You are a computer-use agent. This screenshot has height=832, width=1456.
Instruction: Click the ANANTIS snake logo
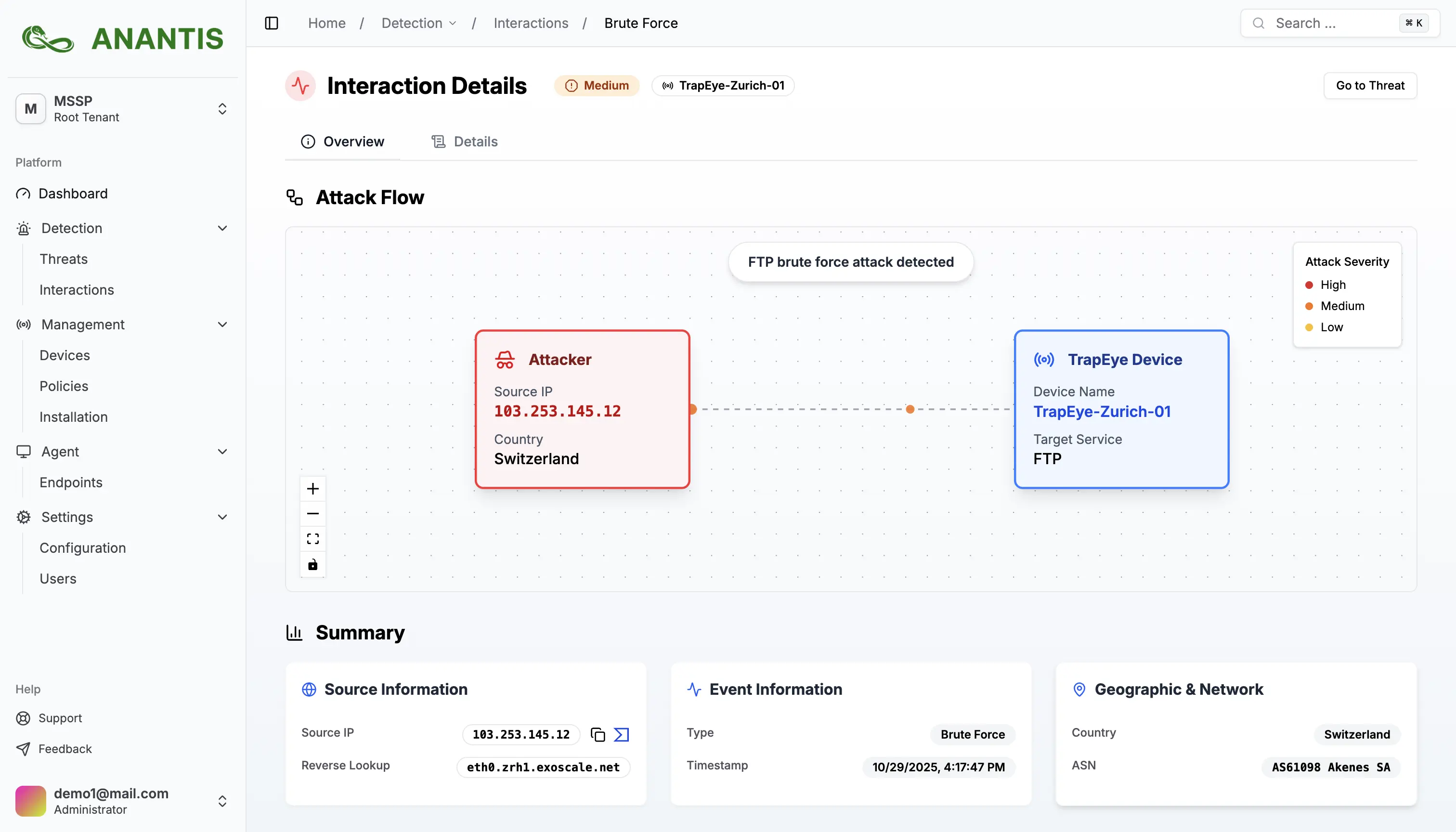(48, 39)
